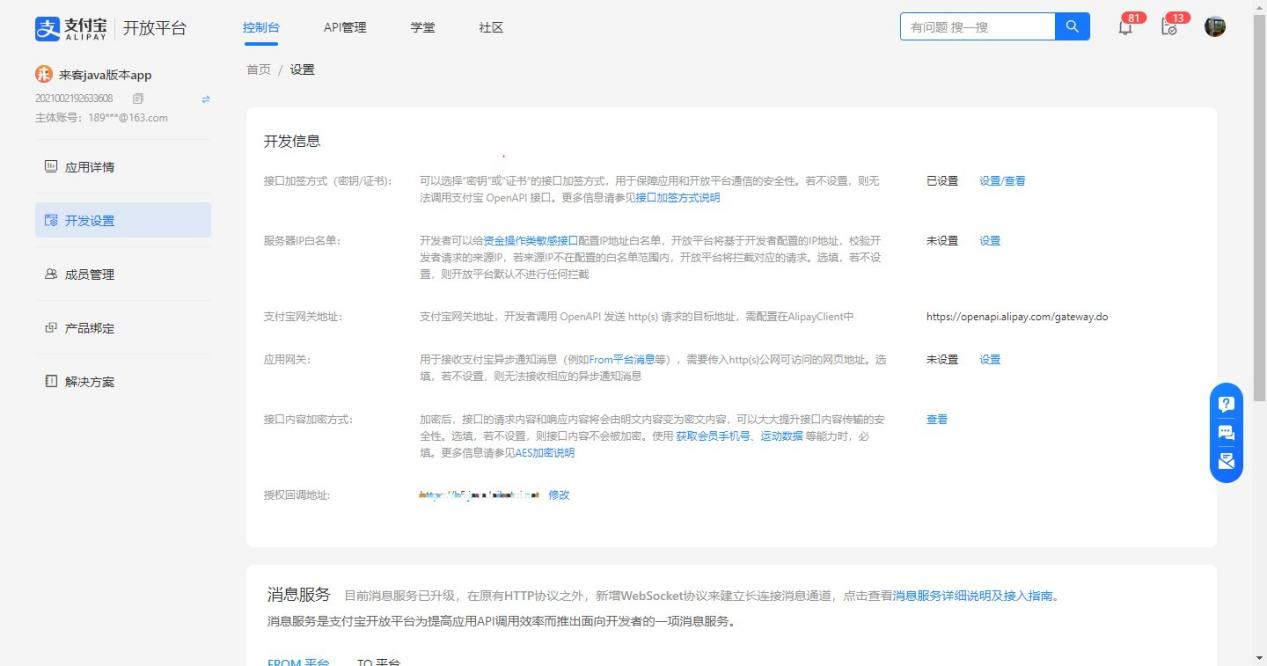Select 解决方案 in the sidebar

point(123,382)
